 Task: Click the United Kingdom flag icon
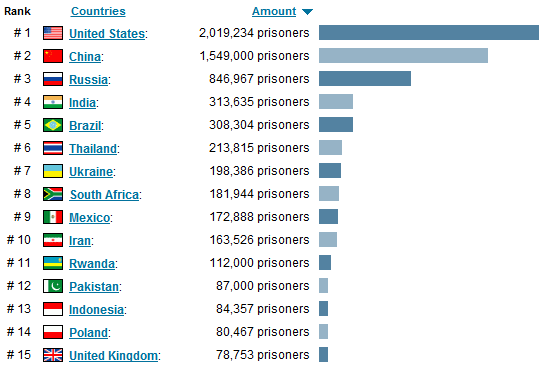click(x=53, y=355)
